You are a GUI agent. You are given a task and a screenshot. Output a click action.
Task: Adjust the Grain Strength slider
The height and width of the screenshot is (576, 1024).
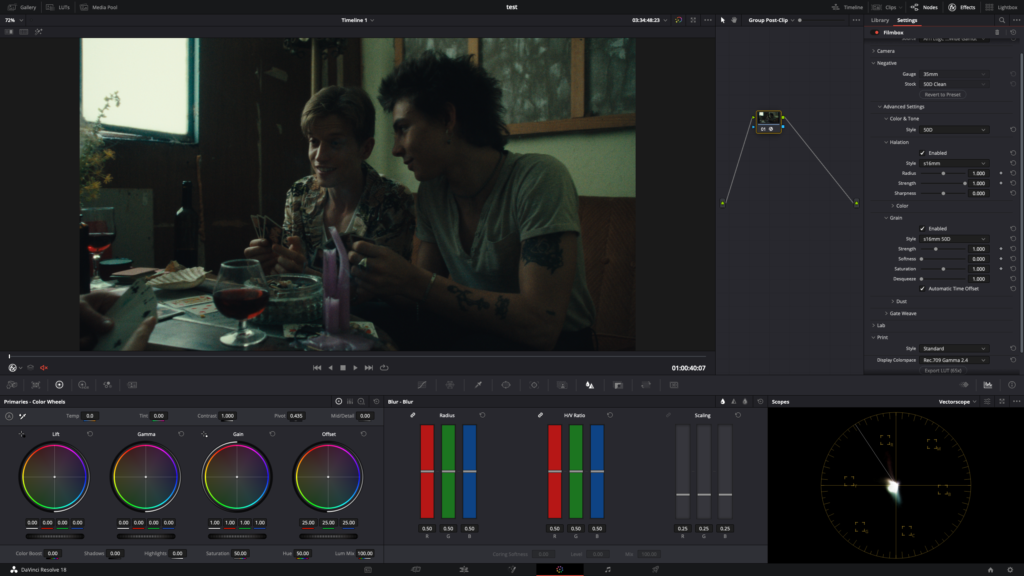(943, 249)
